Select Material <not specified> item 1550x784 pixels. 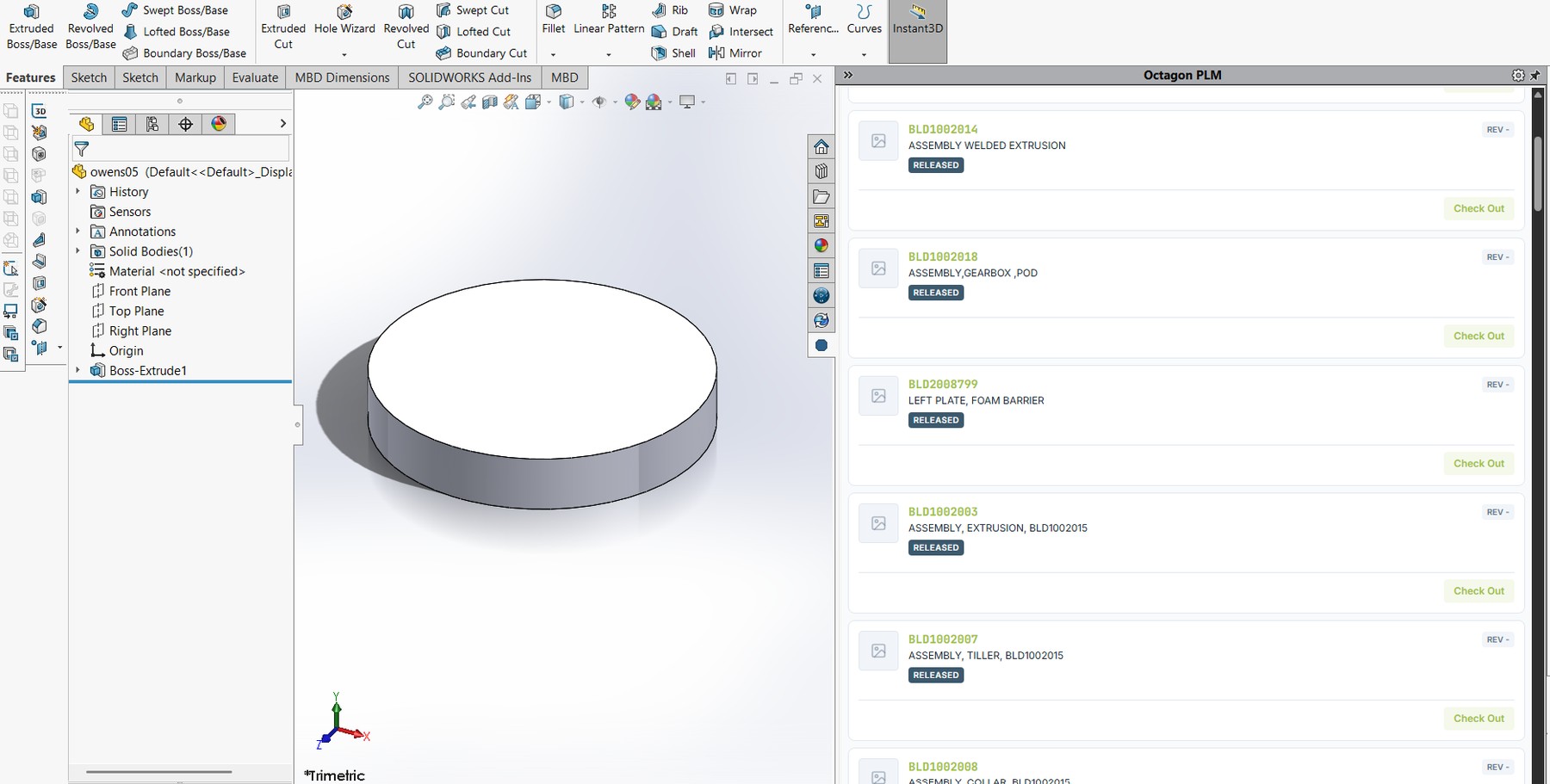(x=168, y=271)
